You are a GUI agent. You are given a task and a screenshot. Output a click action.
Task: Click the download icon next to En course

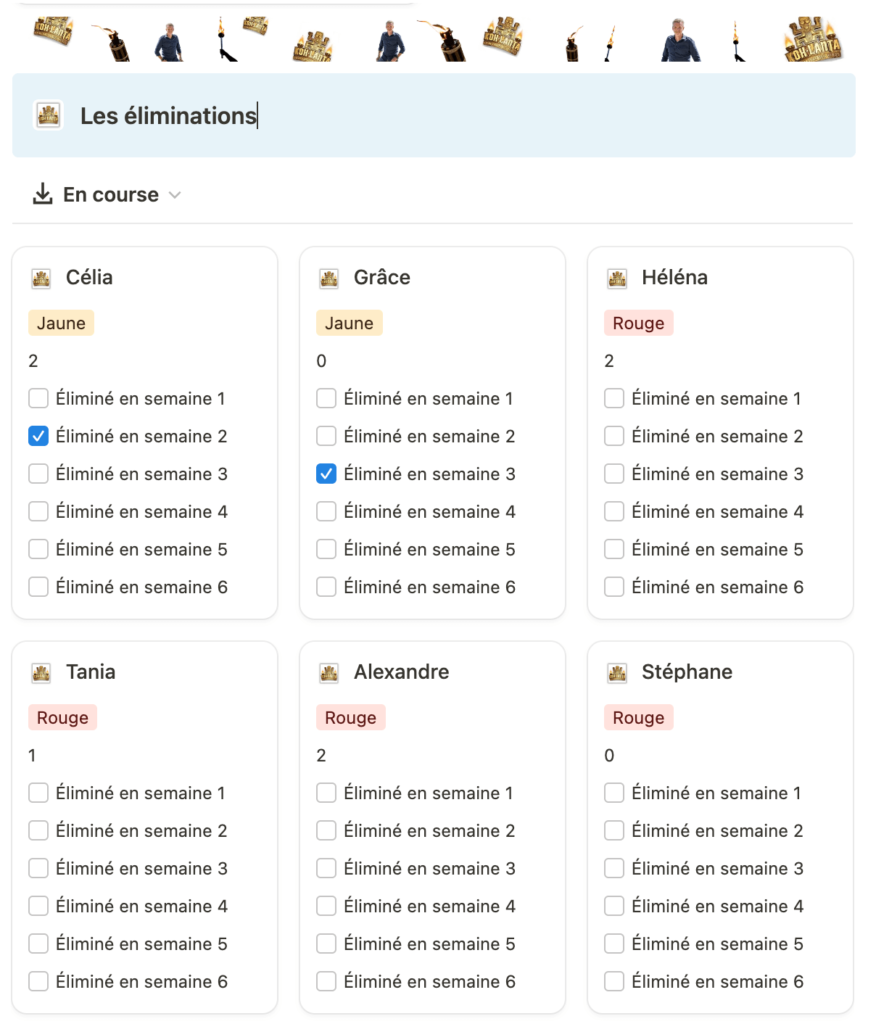click(42, 194)
